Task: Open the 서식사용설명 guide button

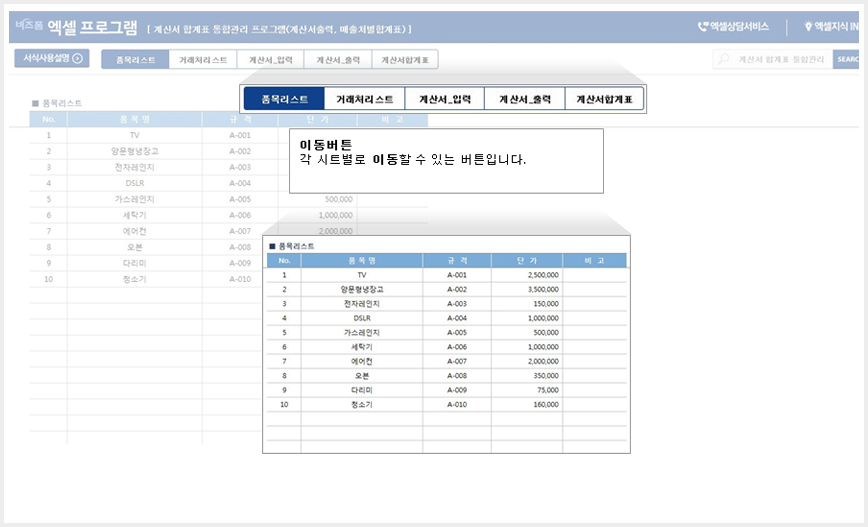Action: click(x=52, y=58)
